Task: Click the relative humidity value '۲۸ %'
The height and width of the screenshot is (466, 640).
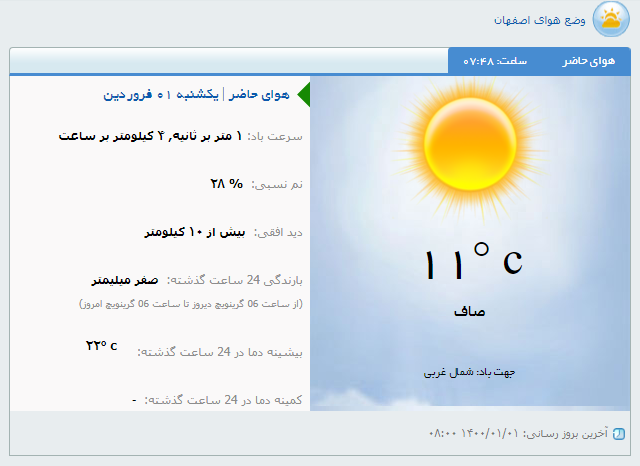Action: tap(227, 184)
